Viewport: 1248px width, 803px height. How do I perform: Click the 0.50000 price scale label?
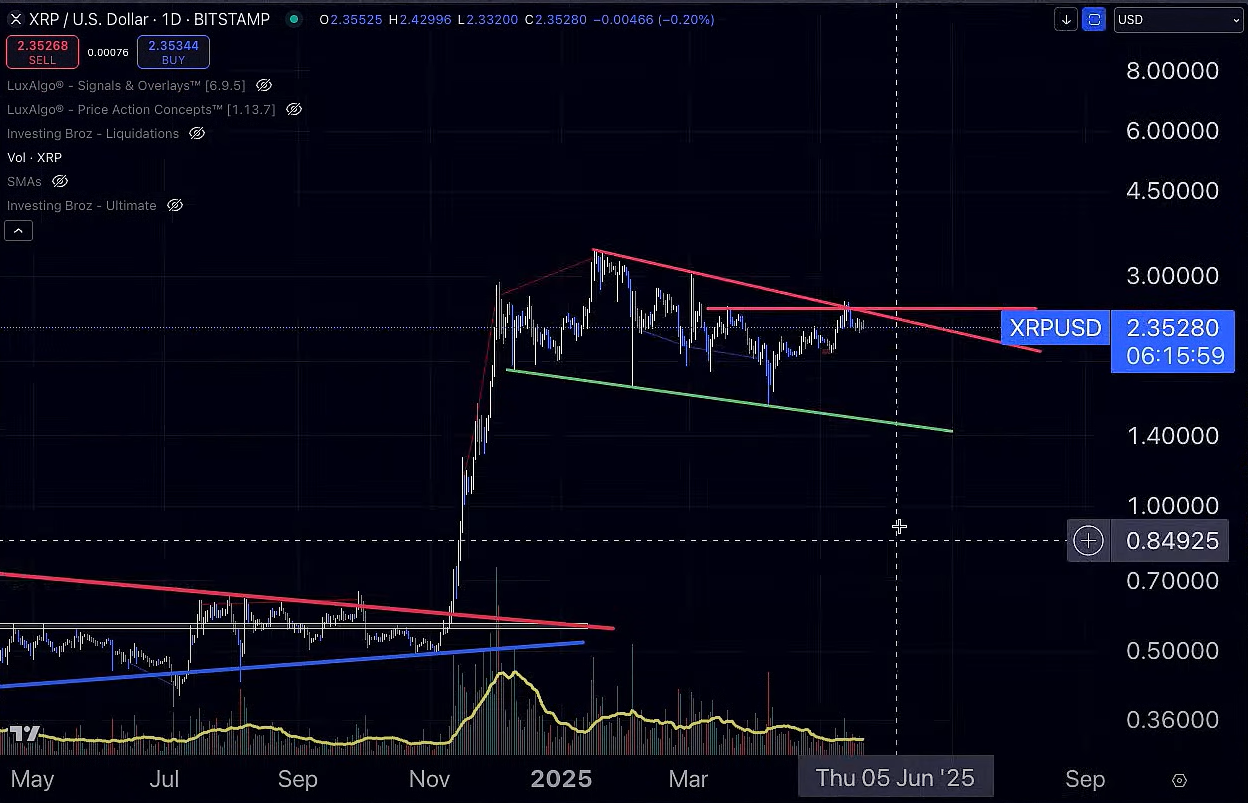click(x=1172, y=651)
